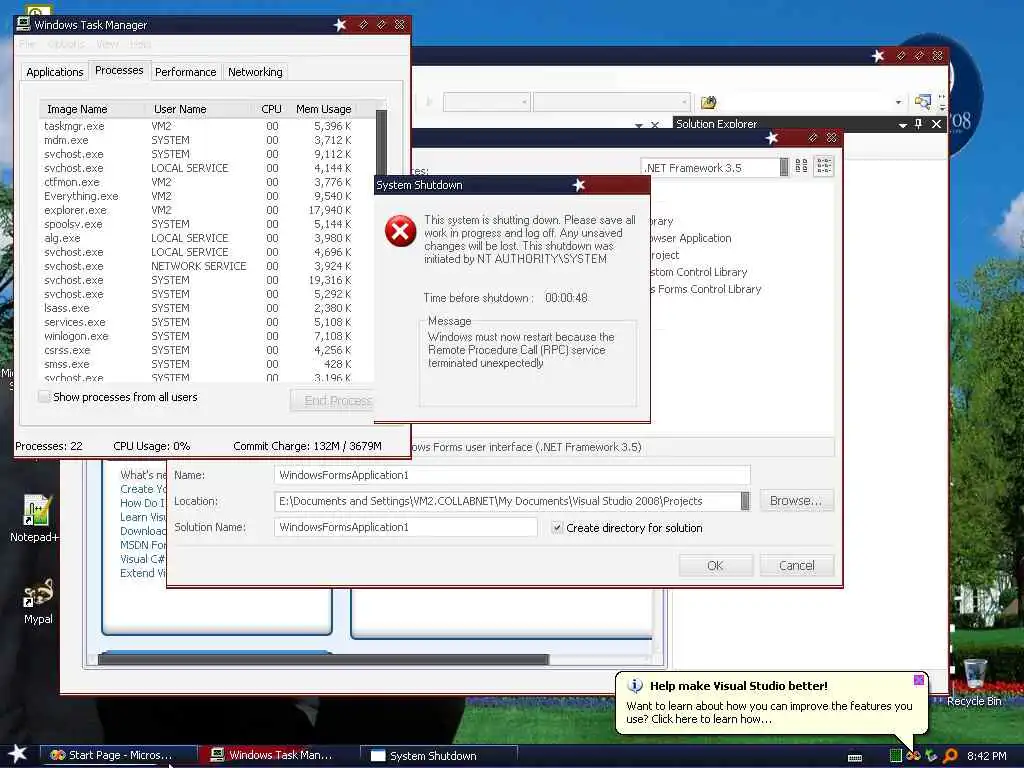Open the Notepad++ desktop shortcut

36,519
